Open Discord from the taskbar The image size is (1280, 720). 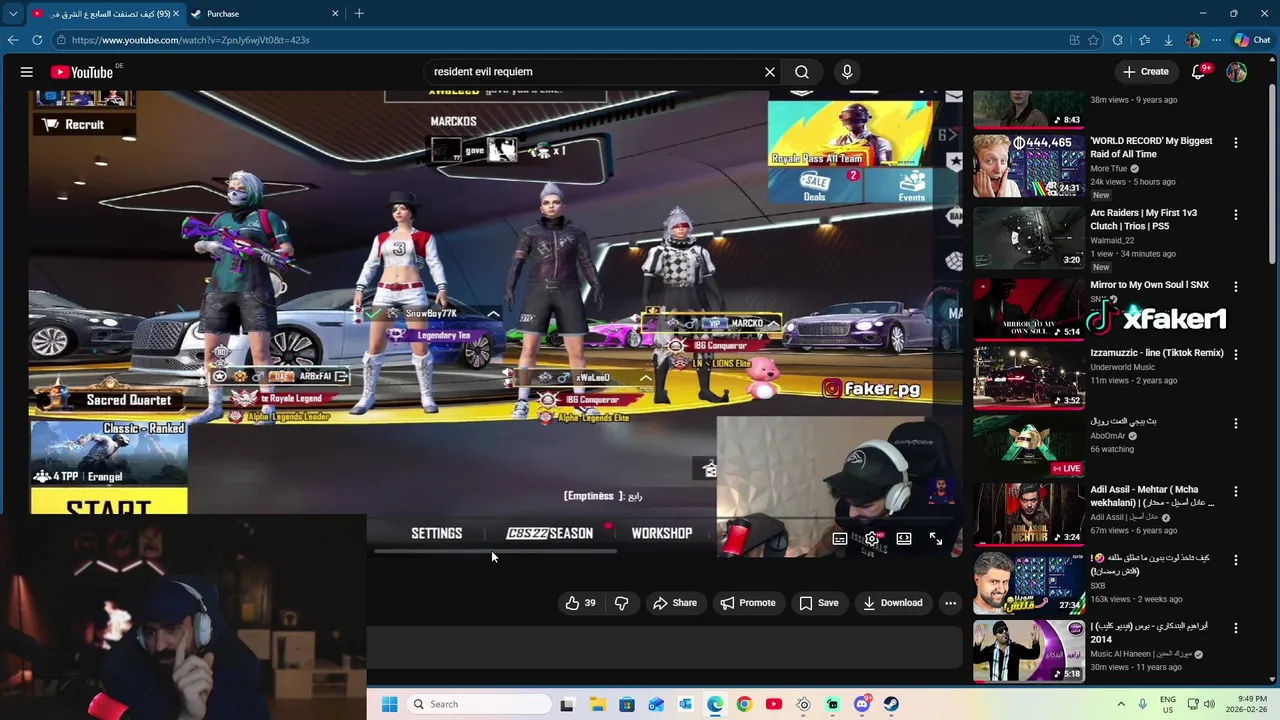coord(862,704)
